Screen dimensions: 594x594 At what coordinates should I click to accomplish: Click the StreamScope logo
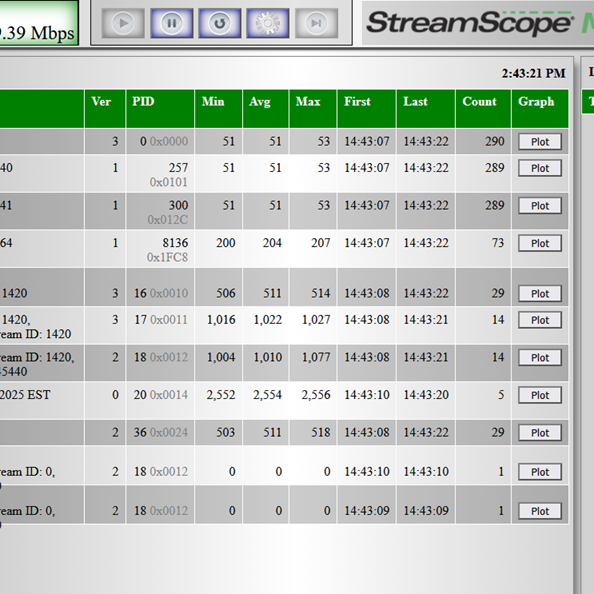coord(469,23)
